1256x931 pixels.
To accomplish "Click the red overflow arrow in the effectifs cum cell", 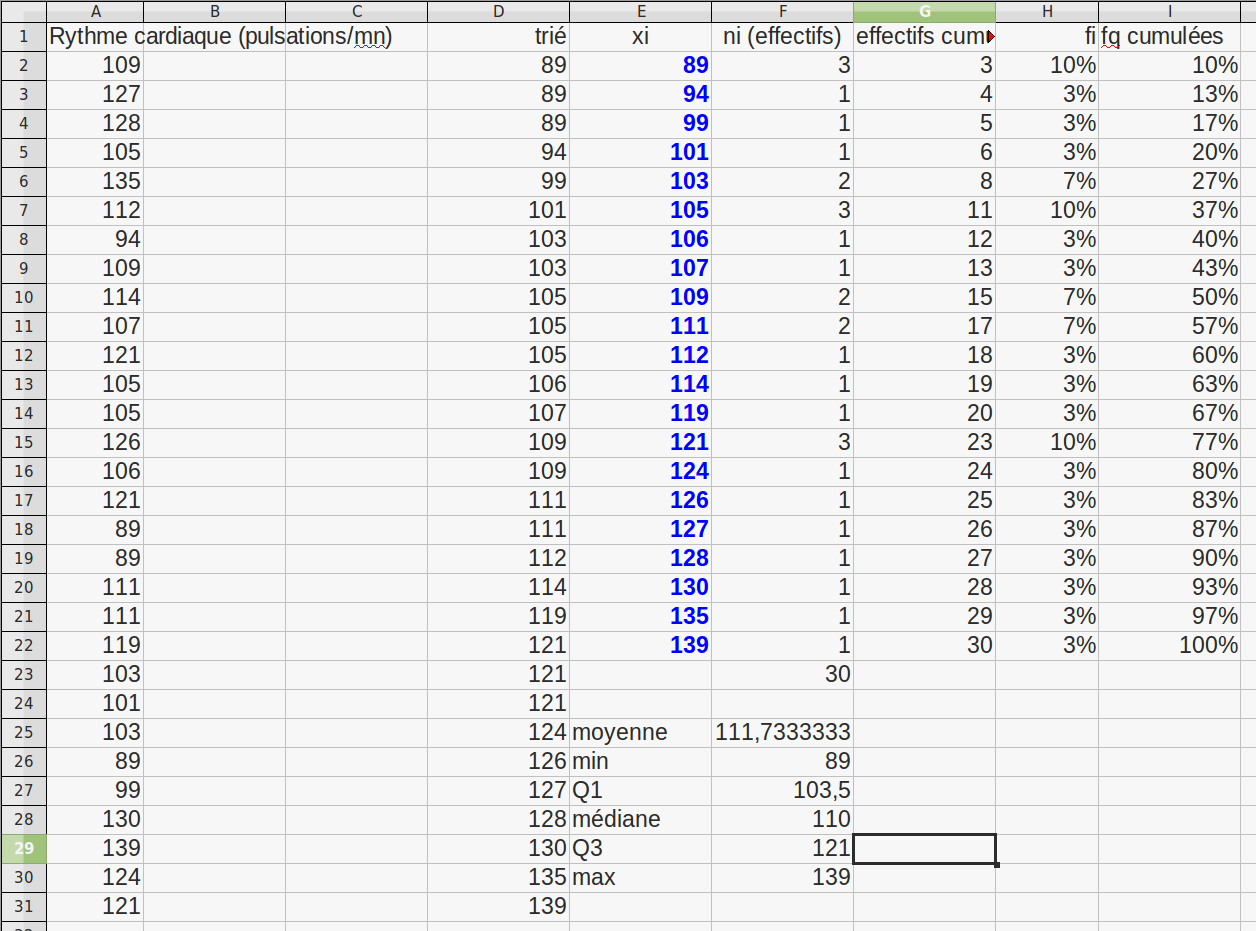I will (990, 37).
